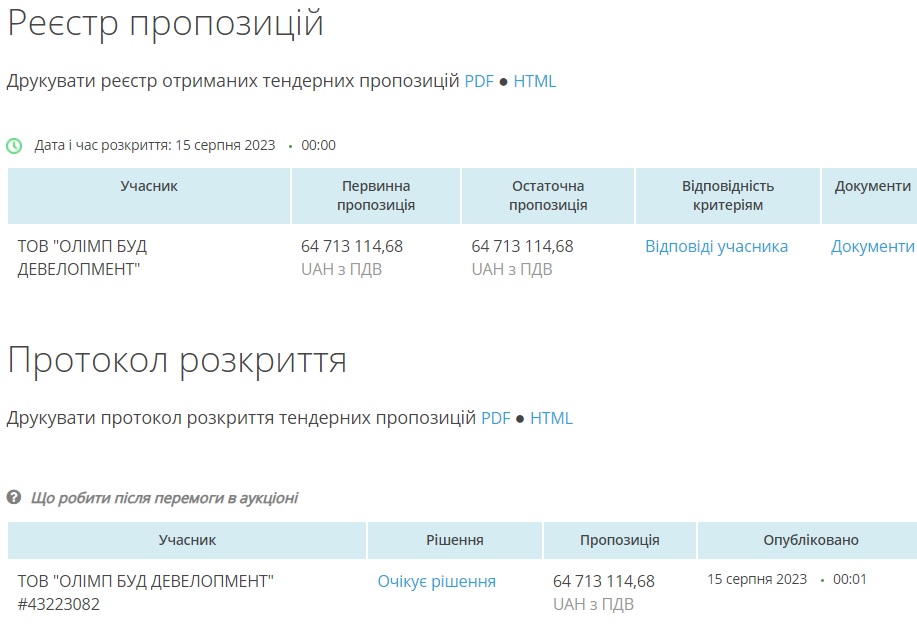Click the 'Рішення' column header
Image resolution: width=917 pixels, height=637 pixels.
click(455, 540)
